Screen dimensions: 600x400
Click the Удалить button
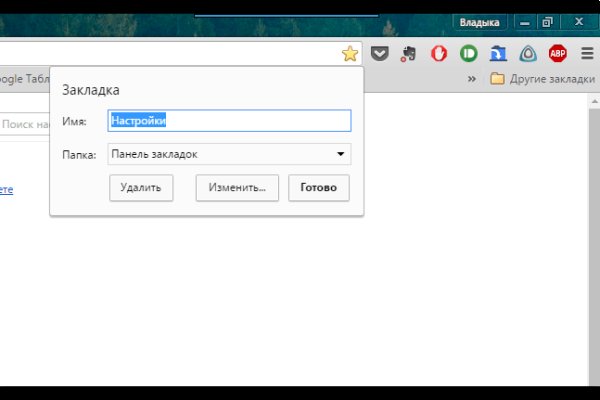(x=141, y=187)
